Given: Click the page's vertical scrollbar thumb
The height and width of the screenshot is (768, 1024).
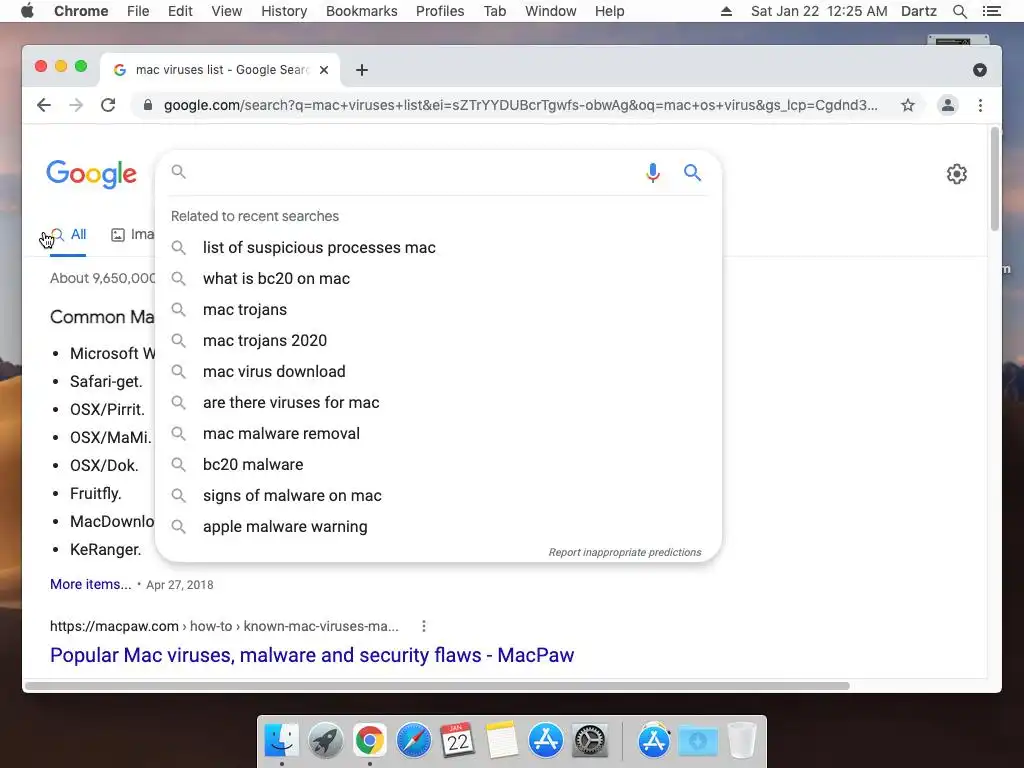Looking at the screenshot, I should point(995,179).
